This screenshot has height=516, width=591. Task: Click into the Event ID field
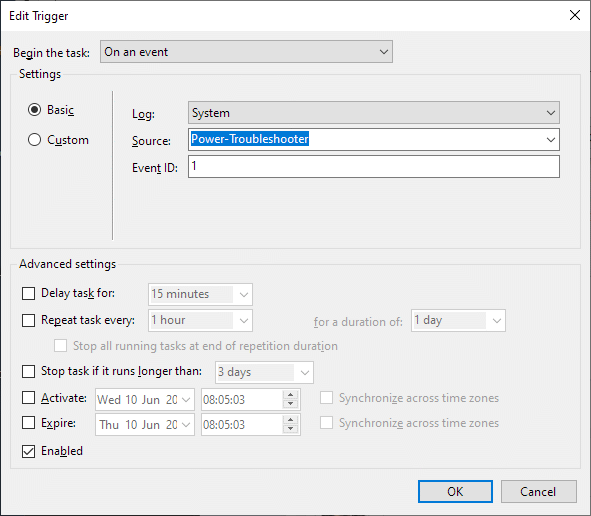point(374,167)
